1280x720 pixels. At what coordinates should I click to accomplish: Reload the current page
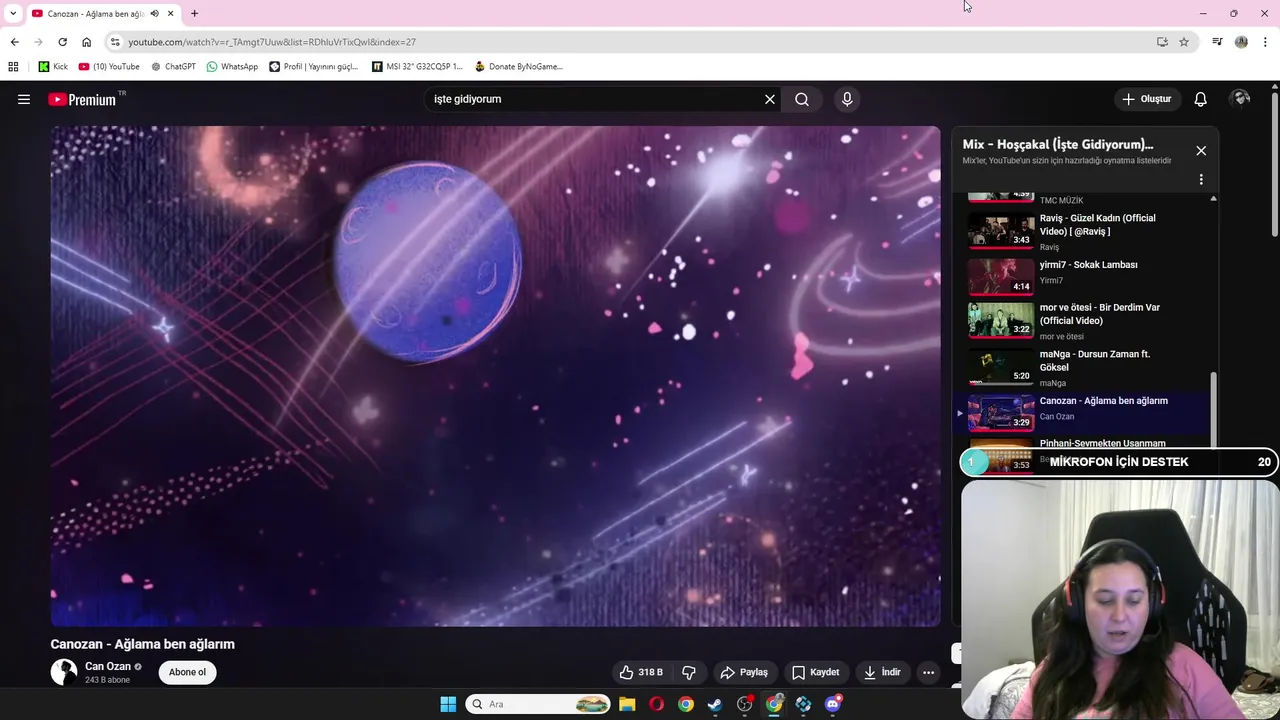pyautogui.click(x=62, y=42)
